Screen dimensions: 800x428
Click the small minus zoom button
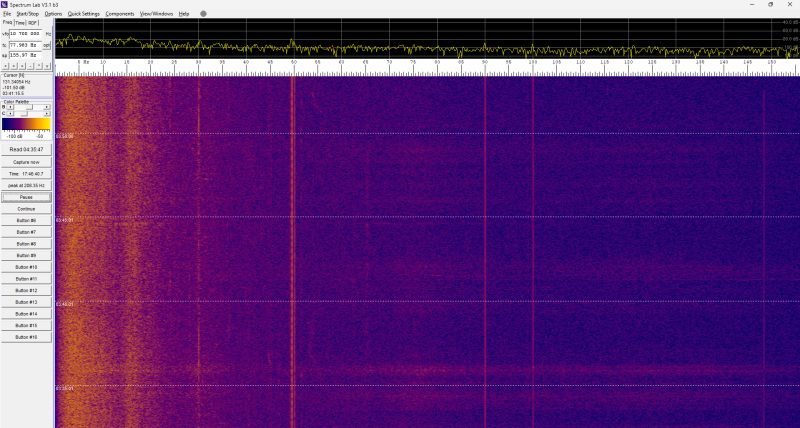coord(31,66)
